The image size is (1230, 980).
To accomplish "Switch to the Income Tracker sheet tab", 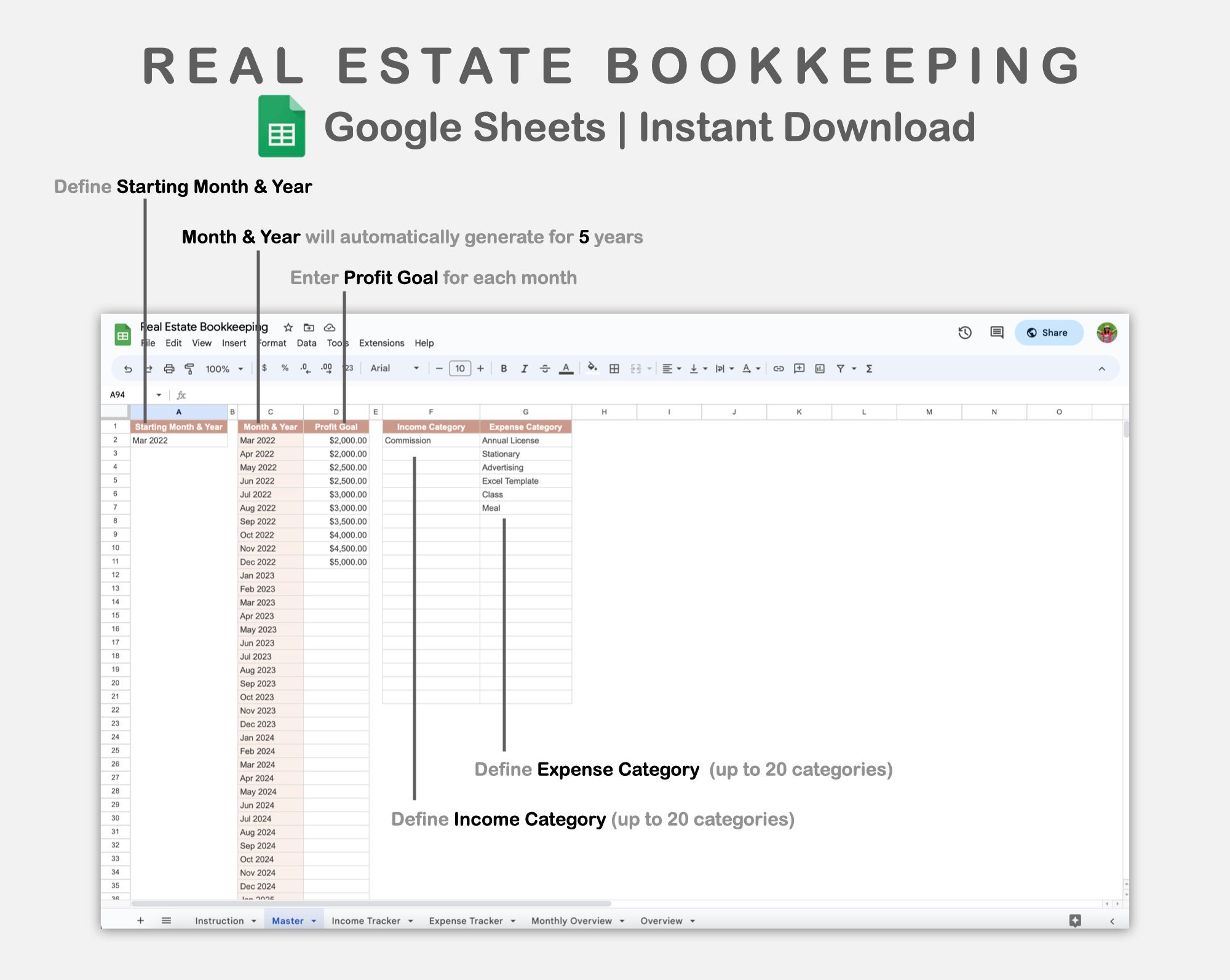I will (367, 920).
